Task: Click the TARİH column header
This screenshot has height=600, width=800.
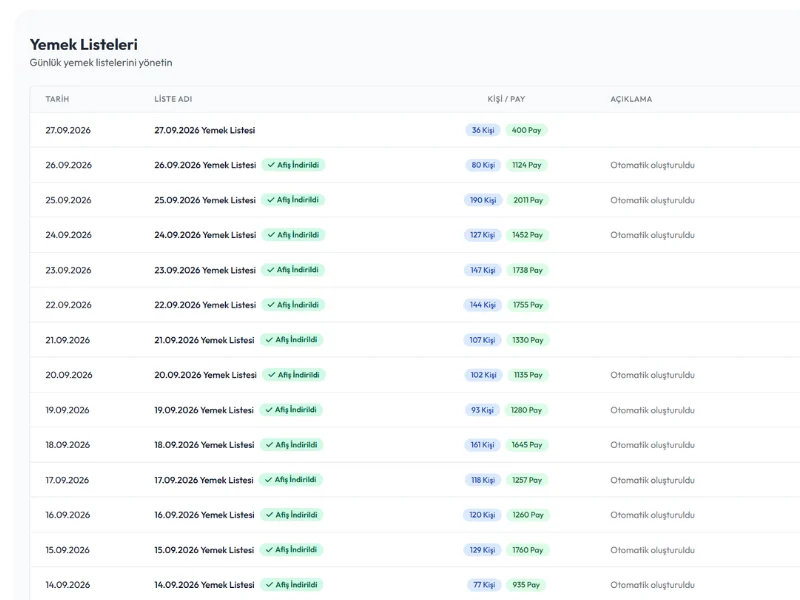Action: 57,99
